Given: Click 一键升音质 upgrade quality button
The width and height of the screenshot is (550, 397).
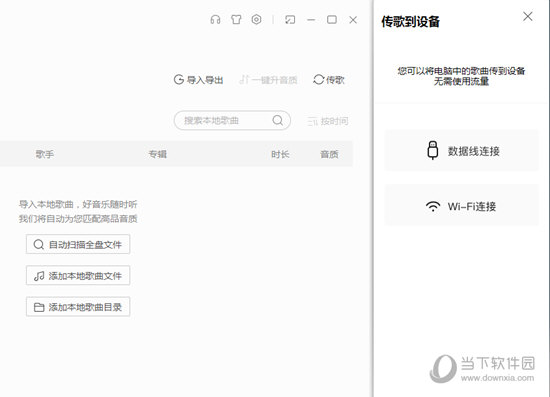Looking at the screenshot, I should click(268, 80).
